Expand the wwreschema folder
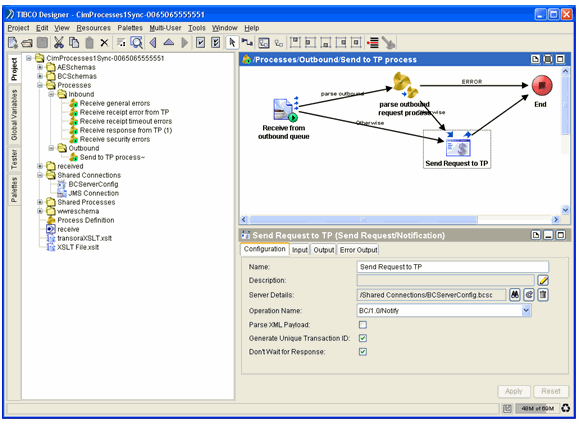 (40, 211)
